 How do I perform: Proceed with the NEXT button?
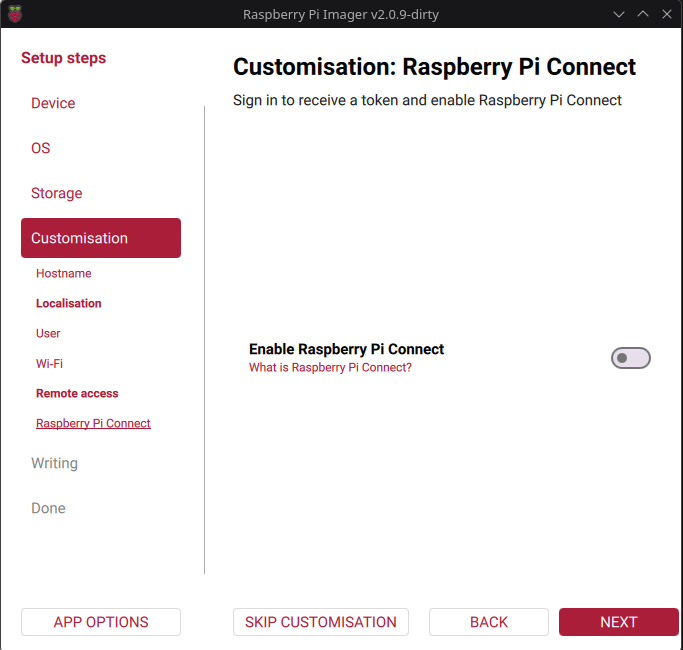(619, 622)
